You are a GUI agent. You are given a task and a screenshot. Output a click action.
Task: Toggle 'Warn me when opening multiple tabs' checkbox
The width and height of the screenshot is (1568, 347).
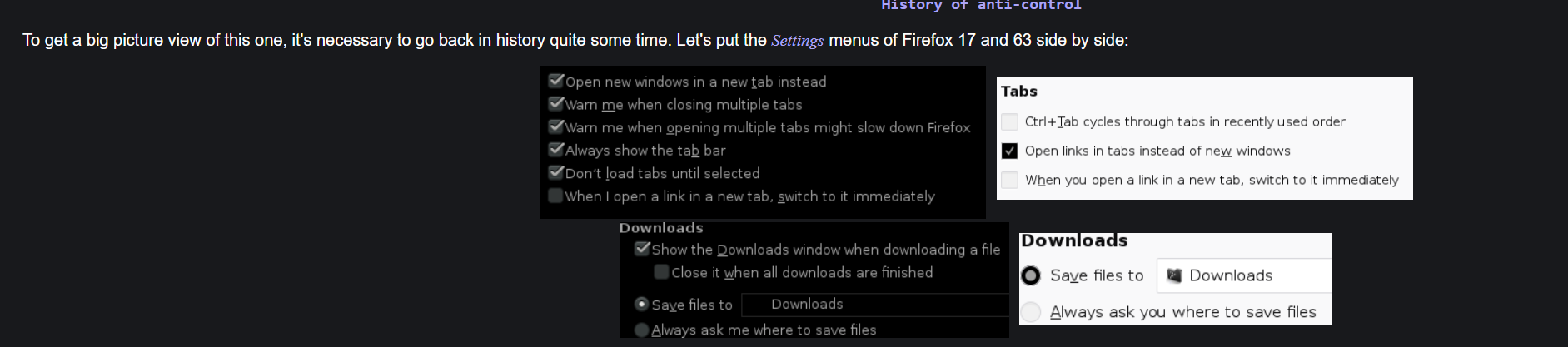[x=556, y=126]
